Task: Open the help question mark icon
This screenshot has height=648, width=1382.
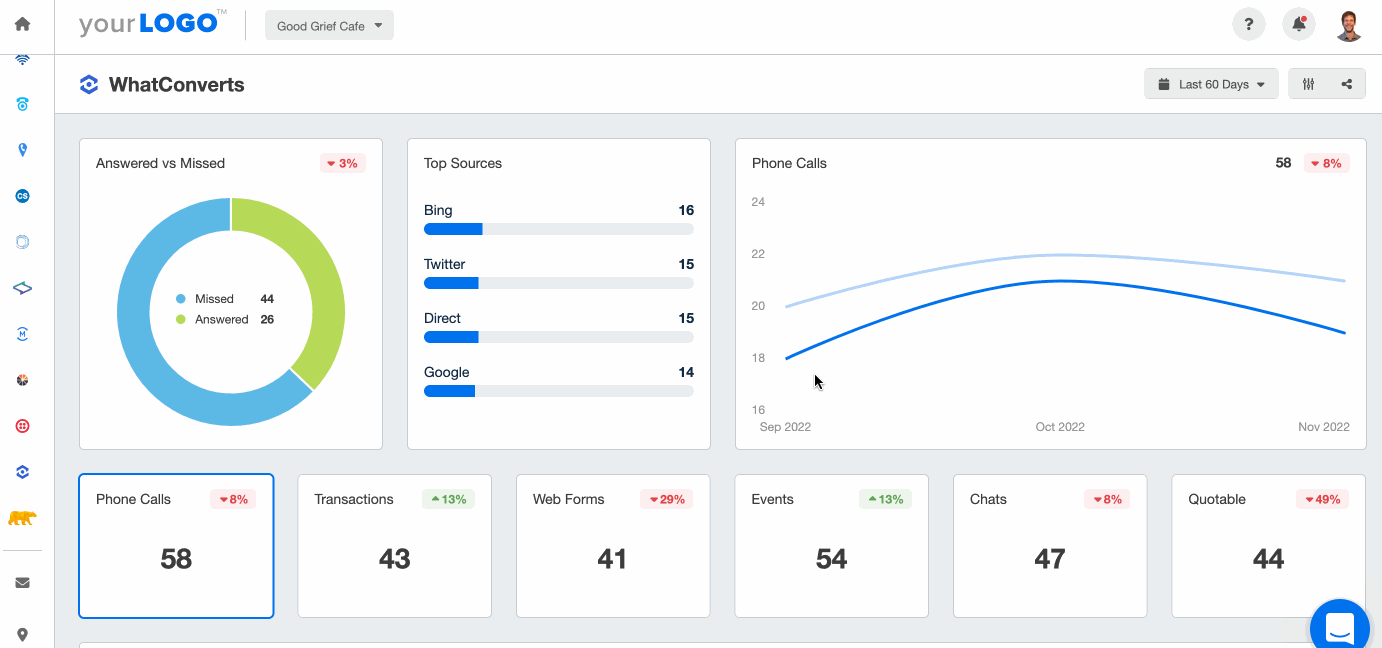Action: [1248, 25]
